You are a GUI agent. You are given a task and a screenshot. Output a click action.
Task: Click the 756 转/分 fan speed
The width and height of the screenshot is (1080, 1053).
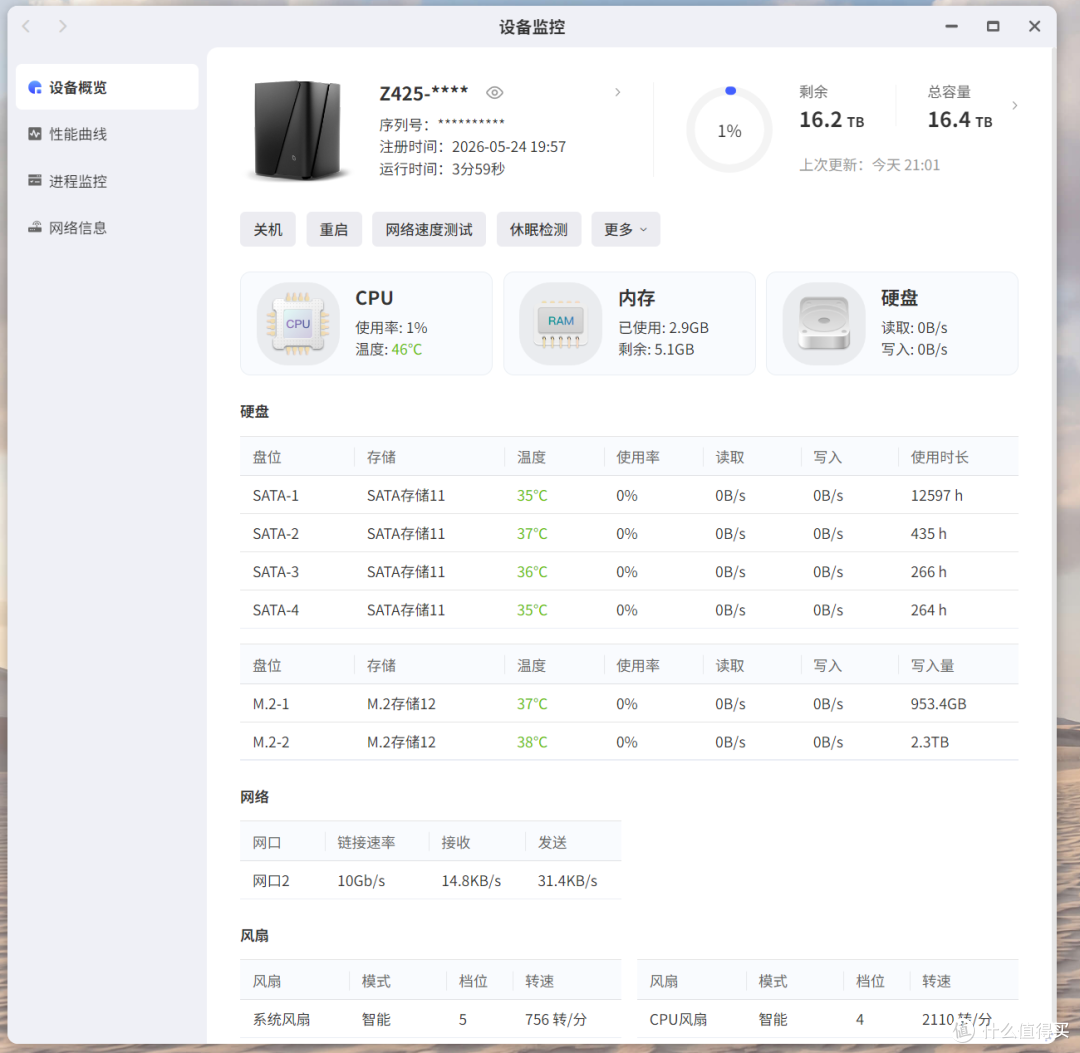(556, 1019)
